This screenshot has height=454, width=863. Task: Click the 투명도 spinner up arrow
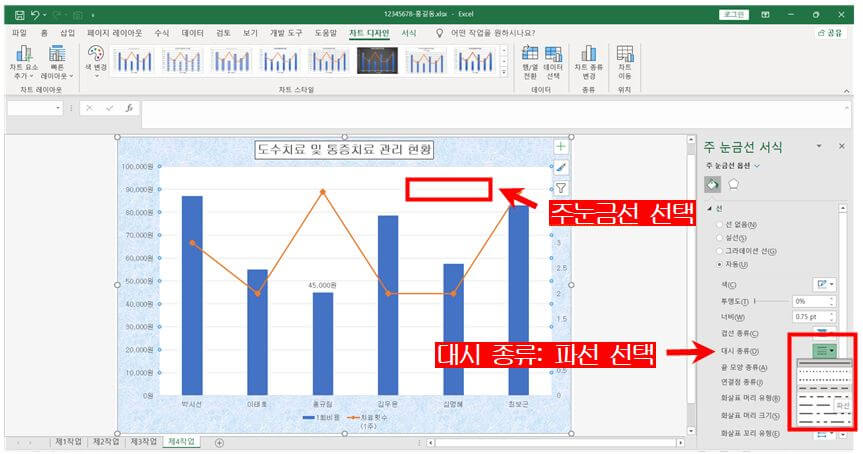(832, 298)
